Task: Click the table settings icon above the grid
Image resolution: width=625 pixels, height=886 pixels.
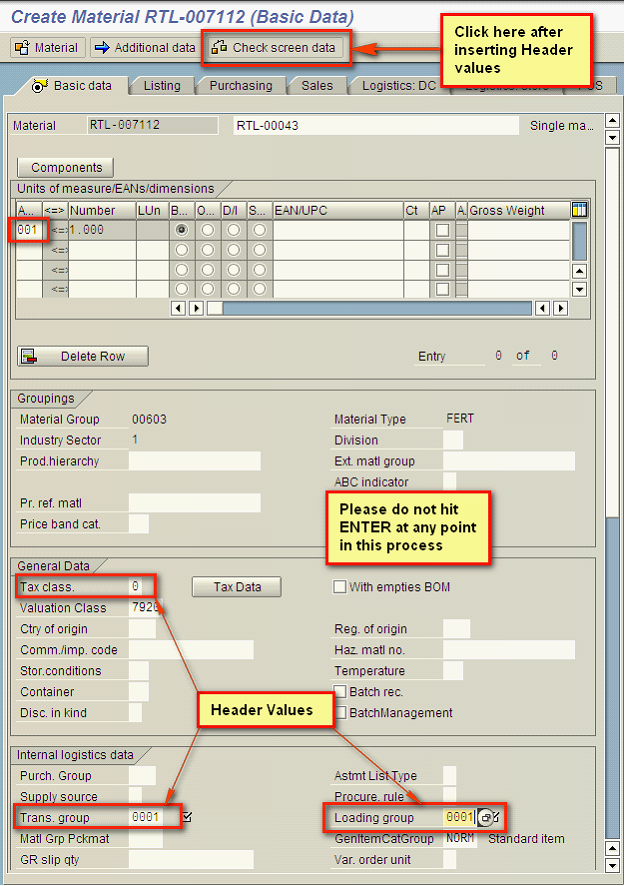Action: pos(579,210)
